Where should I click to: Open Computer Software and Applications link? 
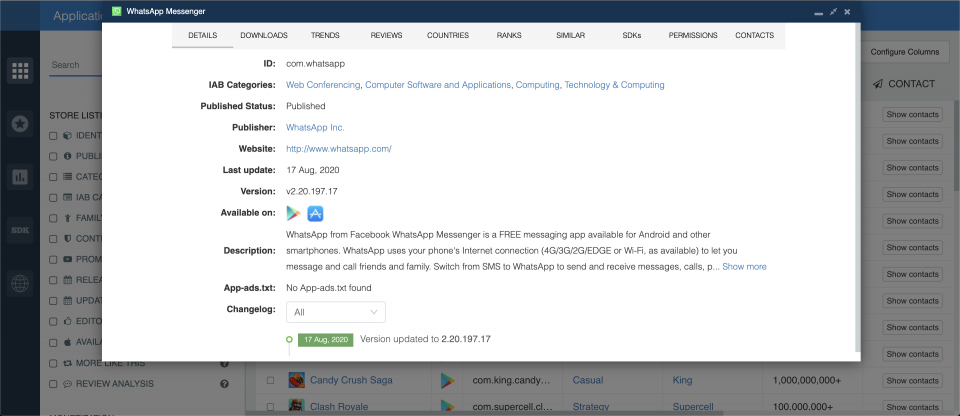point(438,85)
